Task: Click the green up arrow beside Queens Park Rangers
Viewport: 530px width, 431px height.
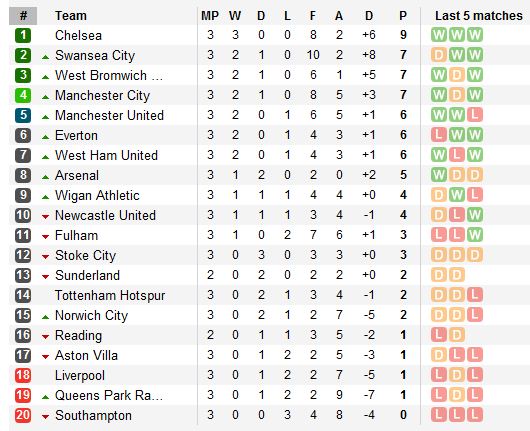Action: (x=45, y=397)
